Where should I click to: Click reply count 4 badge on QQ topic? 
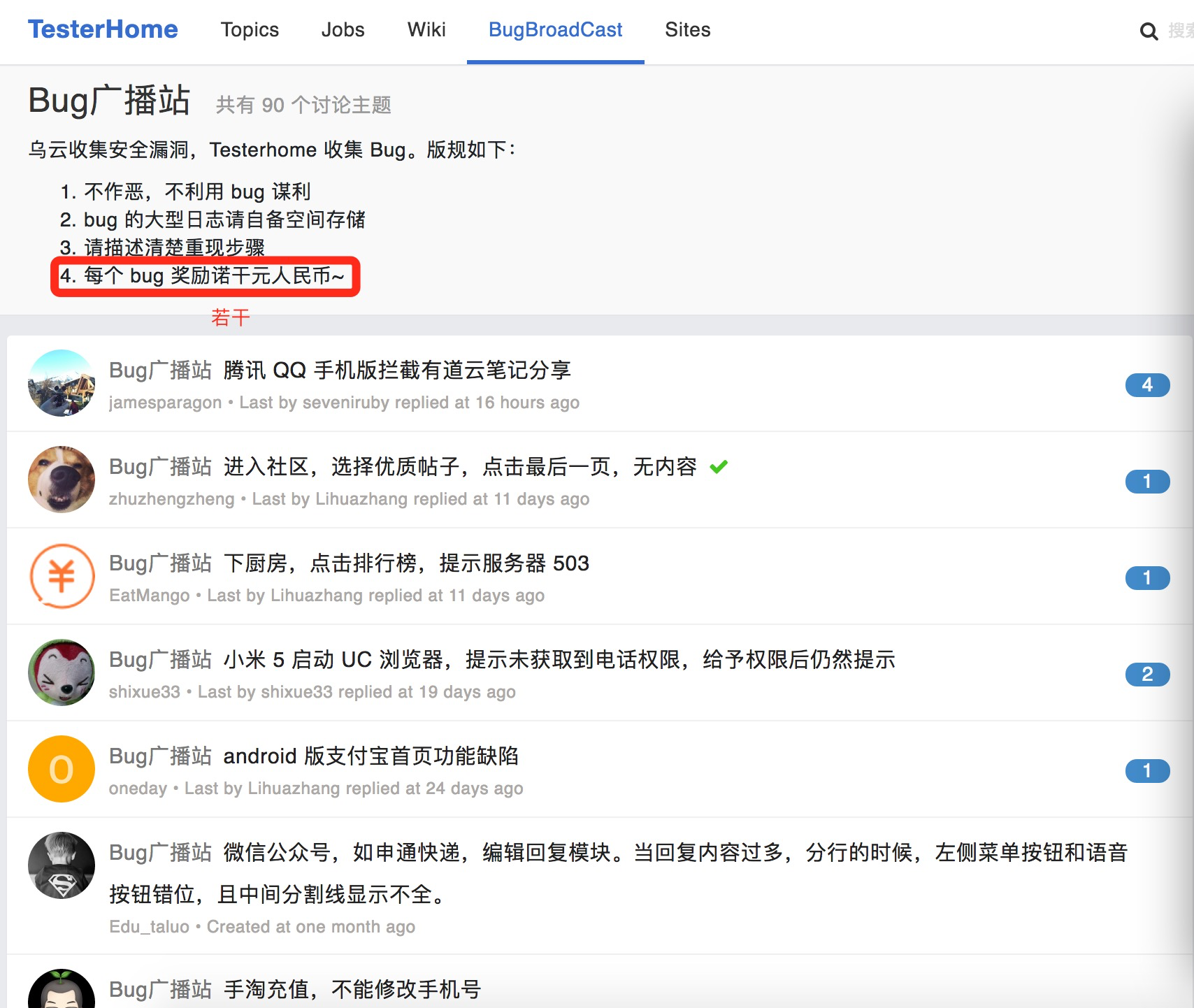(x=1147, y=384)
